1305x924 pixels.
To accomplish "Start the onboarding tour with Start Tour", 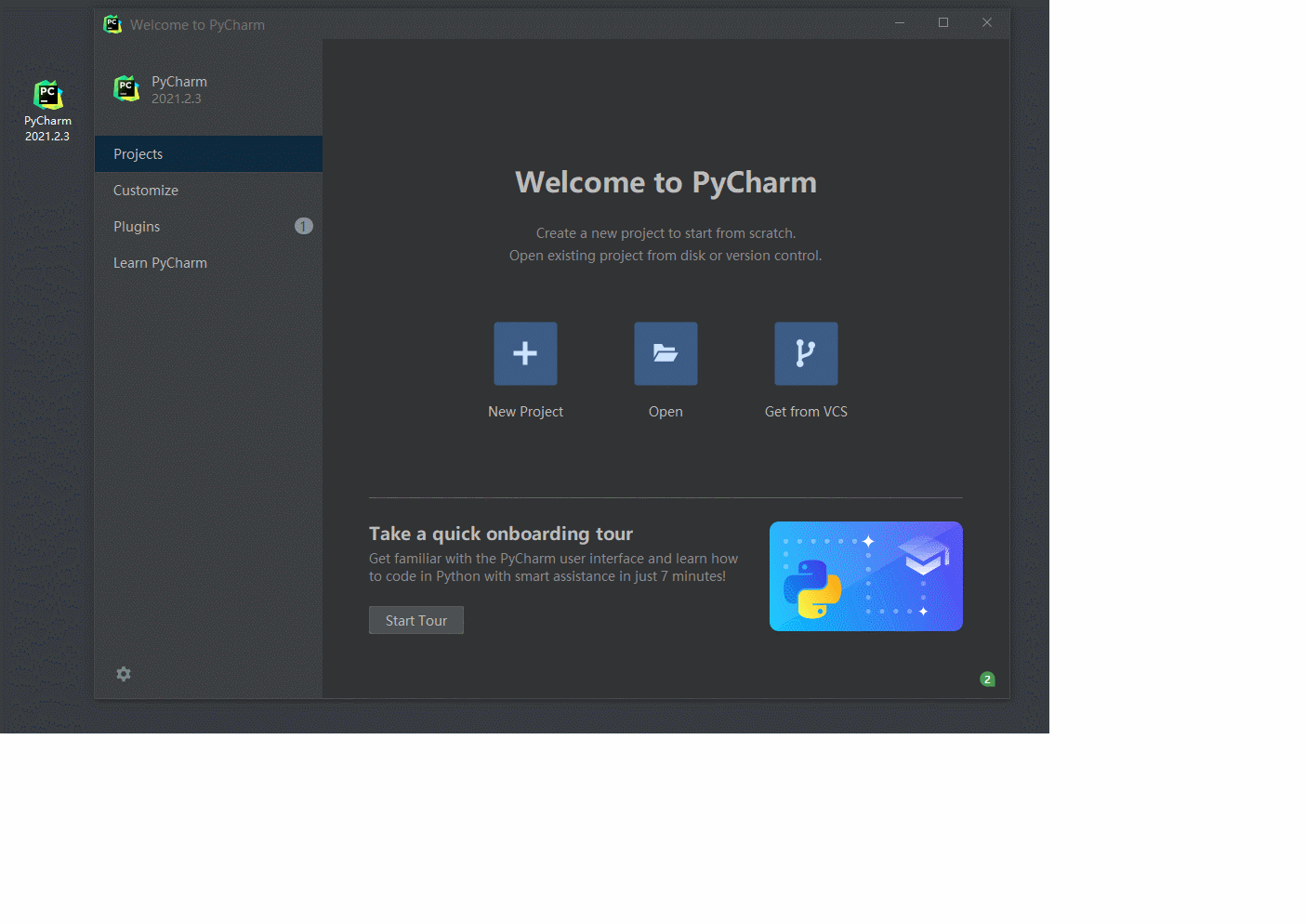I will tap(416, 620).
